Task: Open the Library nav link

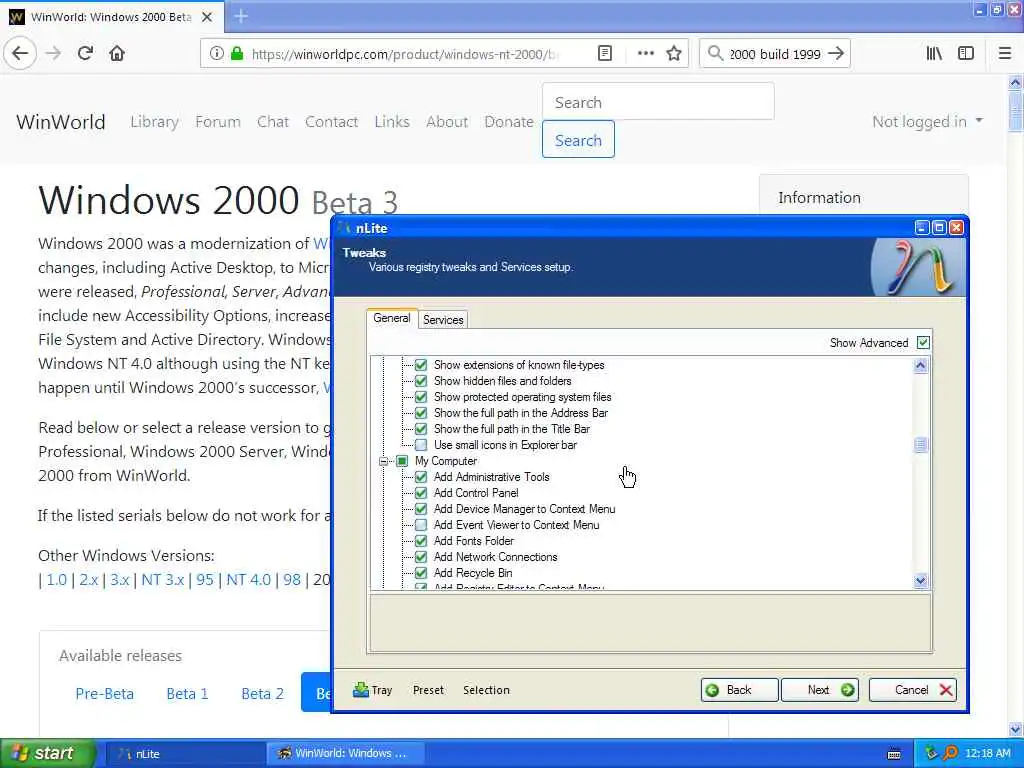Action: pyautogui.click(x=154, y=121)
